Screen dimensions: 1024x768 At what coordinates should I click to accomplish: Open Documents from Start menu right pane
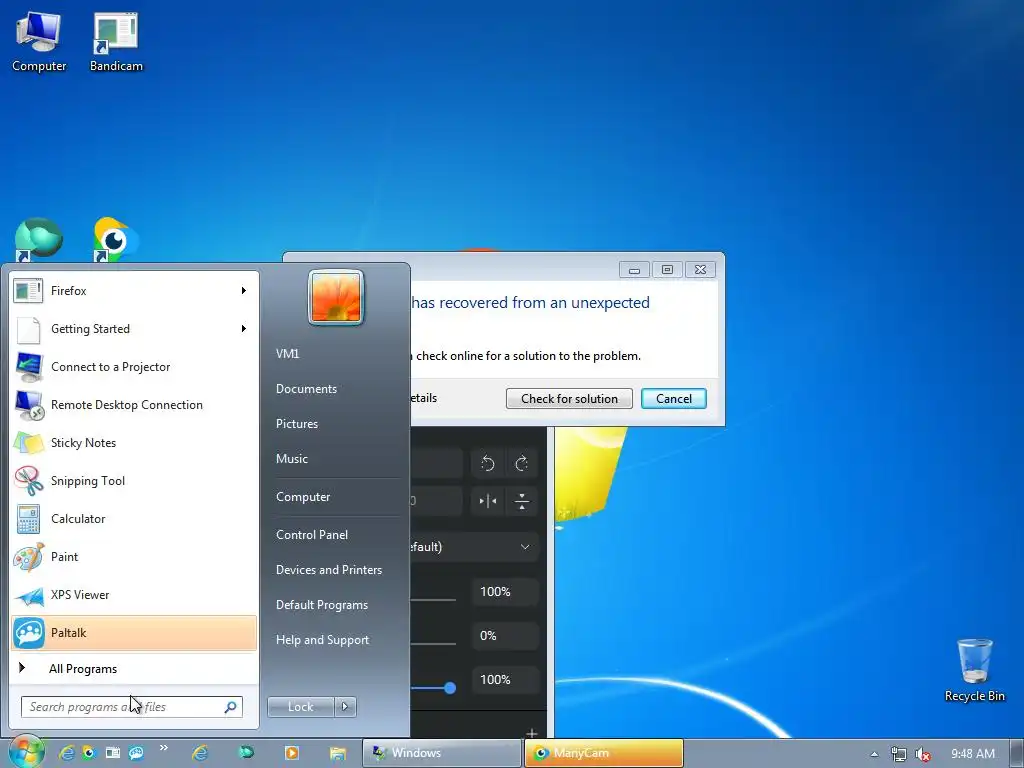pyautogui.click(x=306, y=389)
